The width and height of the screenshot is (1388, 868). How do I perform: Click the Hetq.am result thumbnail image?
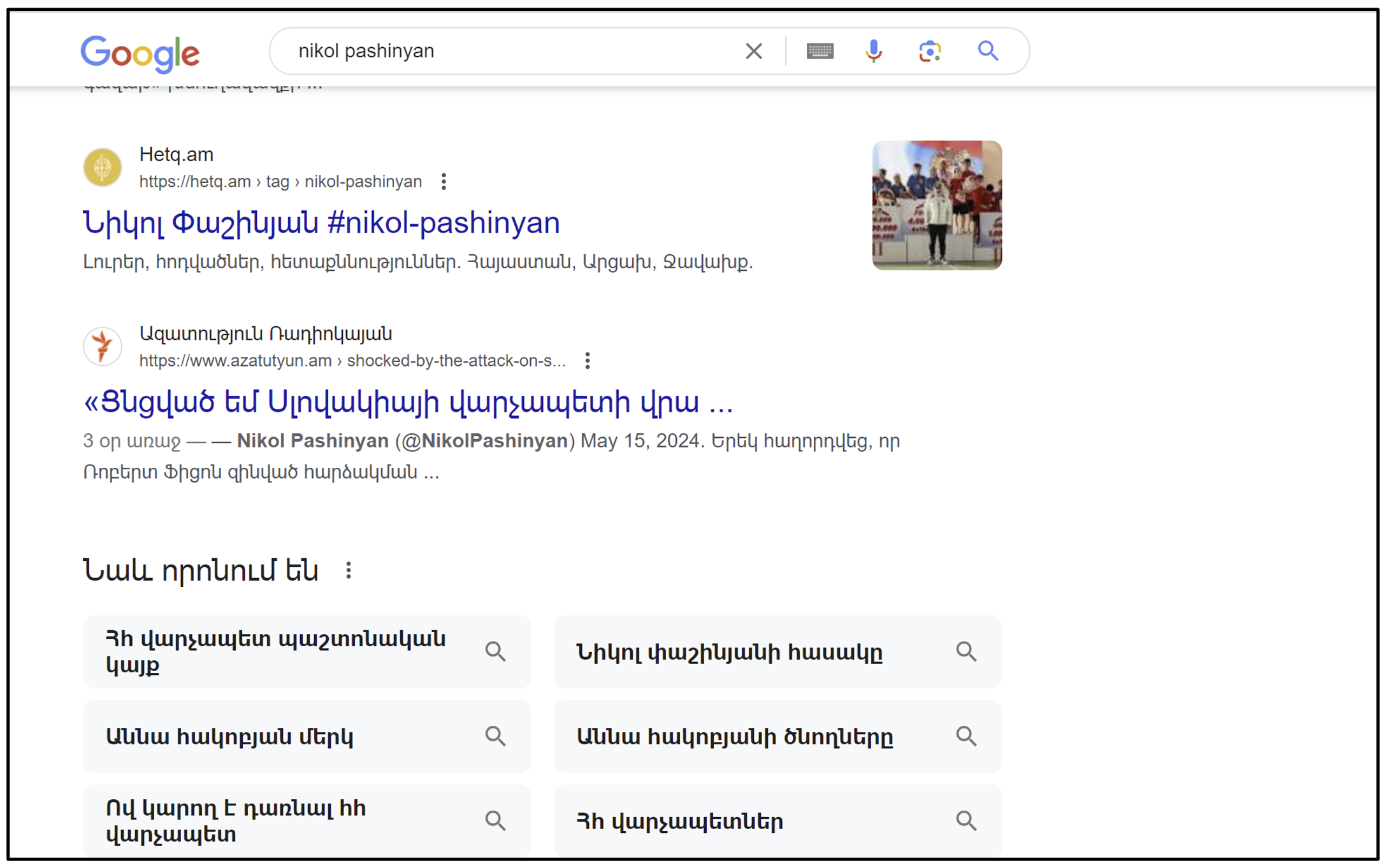[x=937, y=205]
